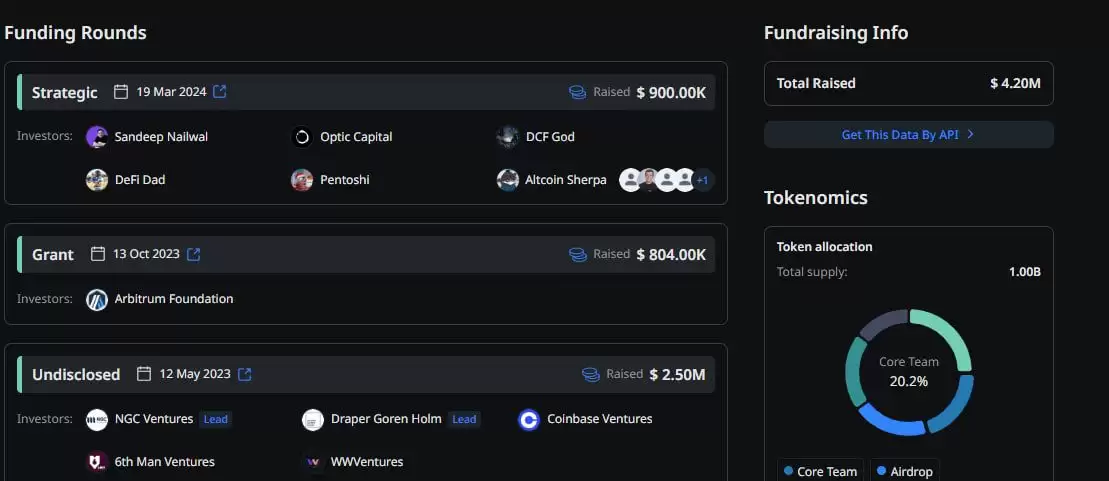Click the 6th Man Ventures logo
Viewport: 1109px width, 481px height.
pos(97,462)
